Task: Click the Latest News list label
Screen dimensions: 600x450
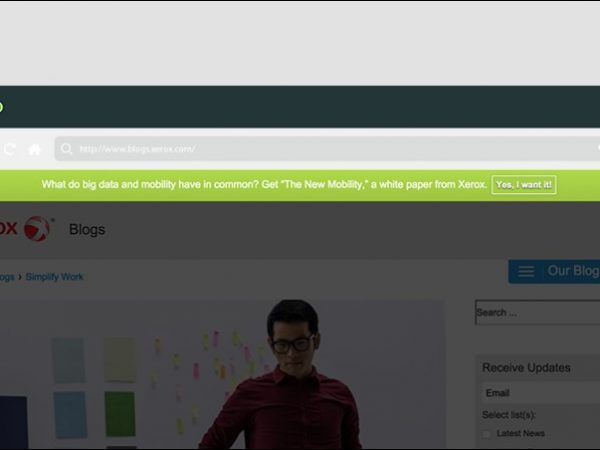Action: 520,433
